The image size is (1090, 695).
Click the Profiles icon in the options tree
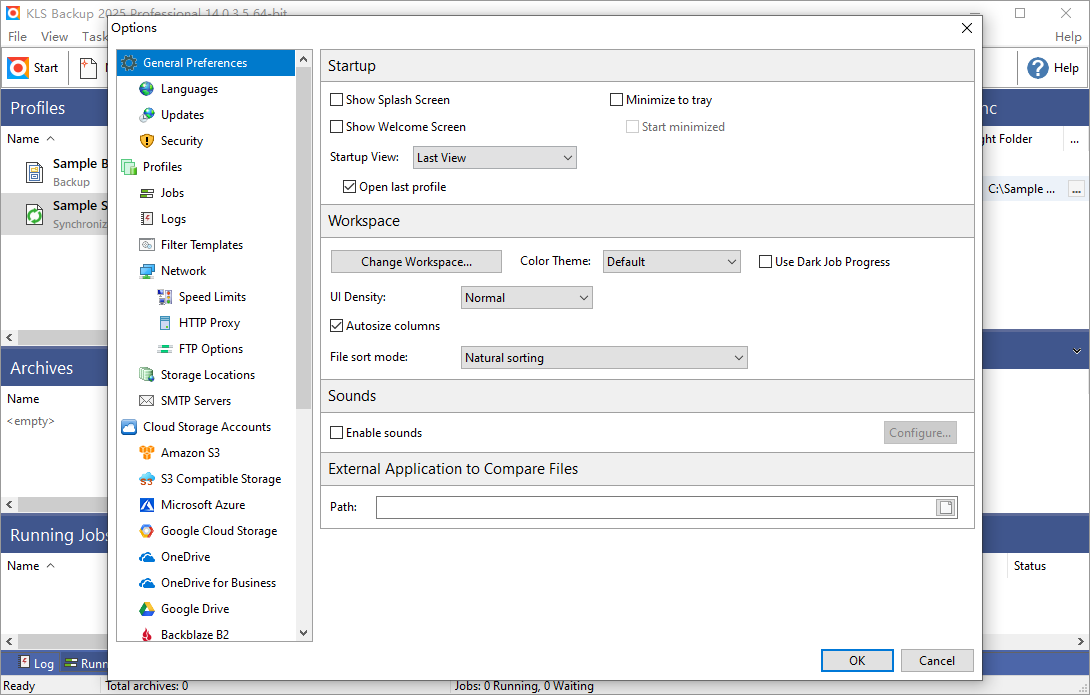point(129,167)
